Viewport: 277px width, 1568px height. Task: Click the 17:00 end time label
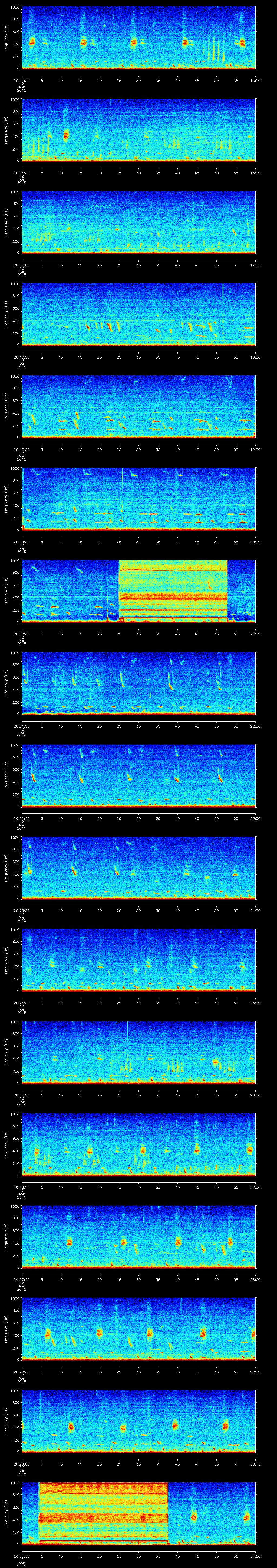tap(256, 264)
